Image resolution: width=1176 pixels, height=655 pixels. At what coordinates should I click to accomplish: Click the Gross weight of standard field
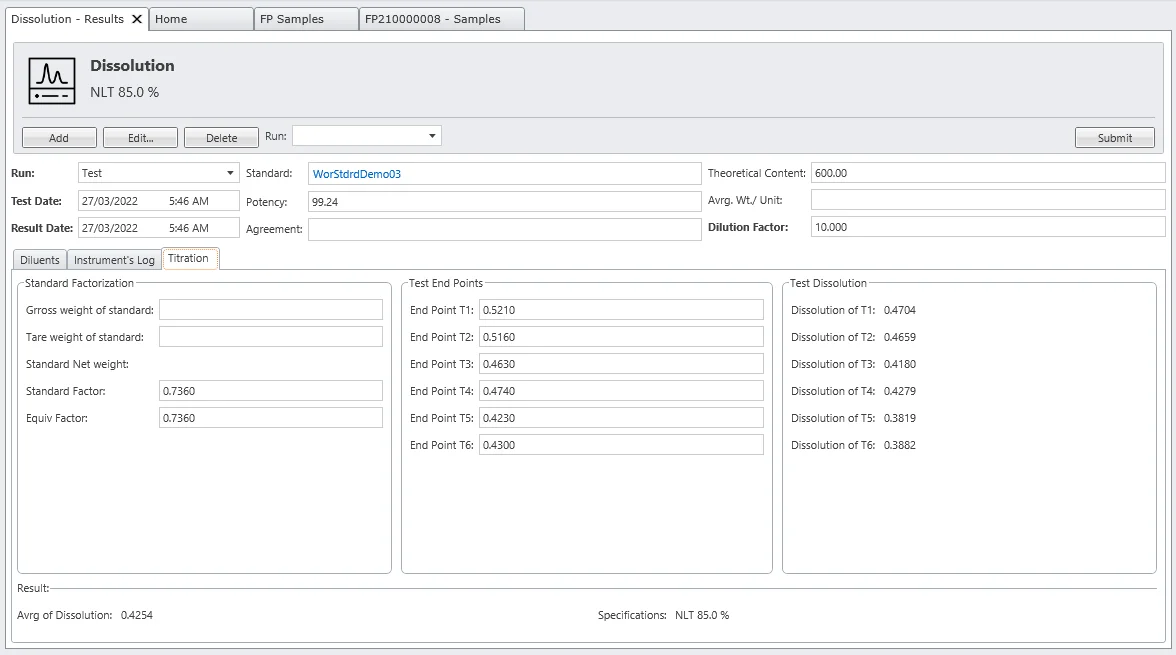270,310
